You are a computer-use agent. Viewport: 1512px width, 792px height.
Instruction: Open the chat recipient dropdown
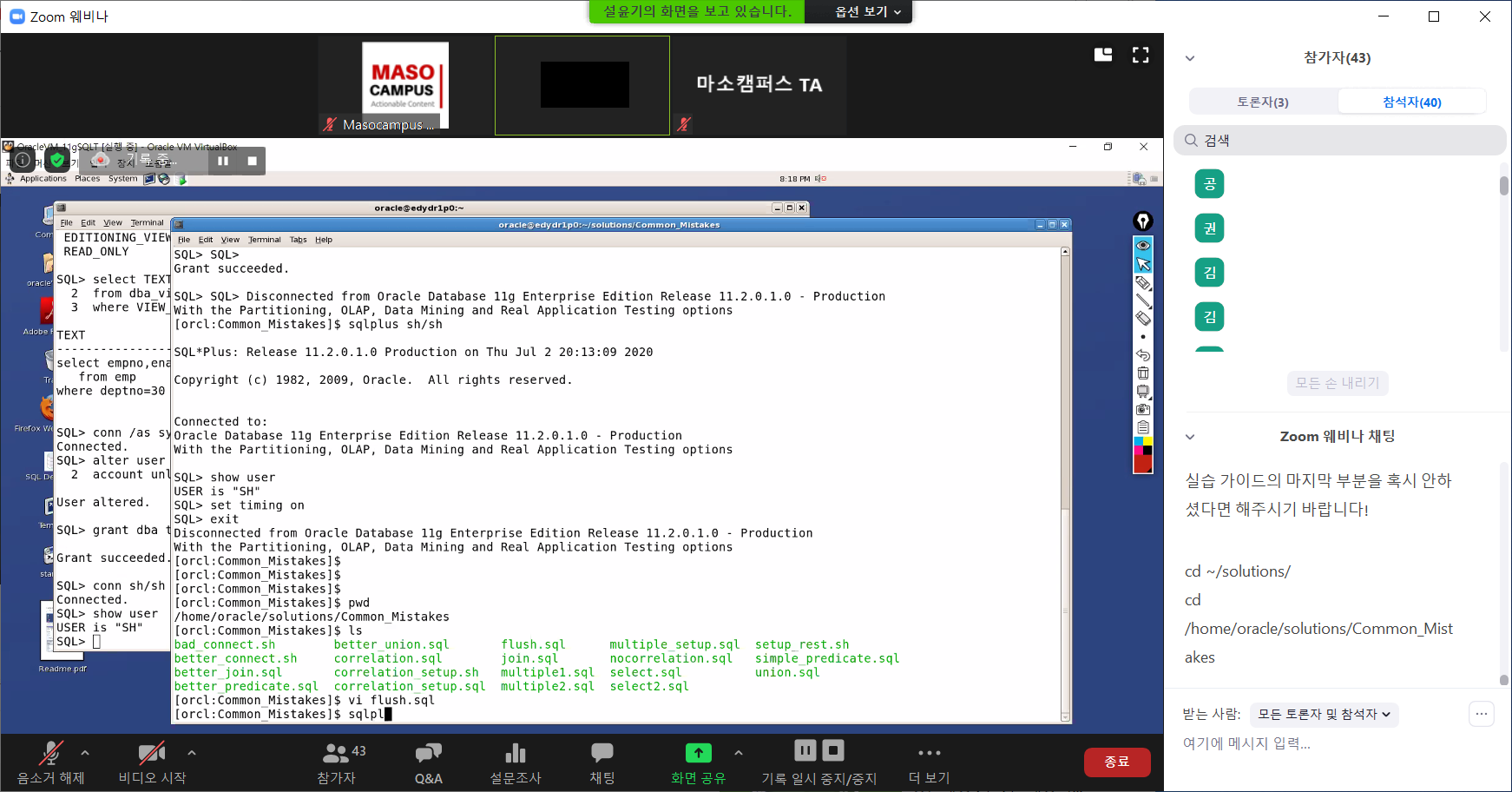tap(1324, 715)
